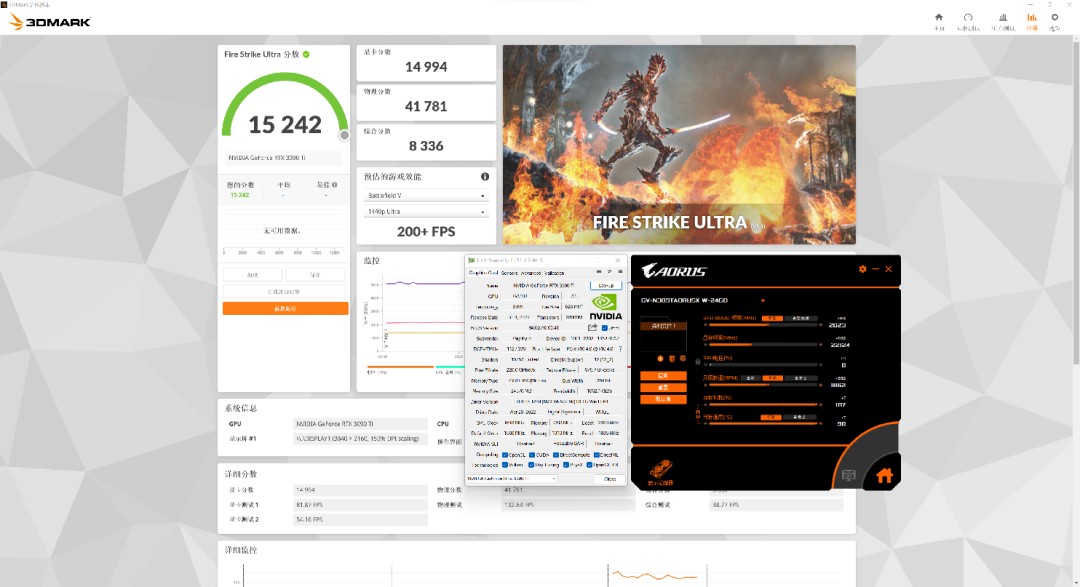Image resolution: width=1080 pixels, height=587 pixels.
Task: Toggle the DirectCompute checkbox in GPU-Z
Action: point(556,455)
